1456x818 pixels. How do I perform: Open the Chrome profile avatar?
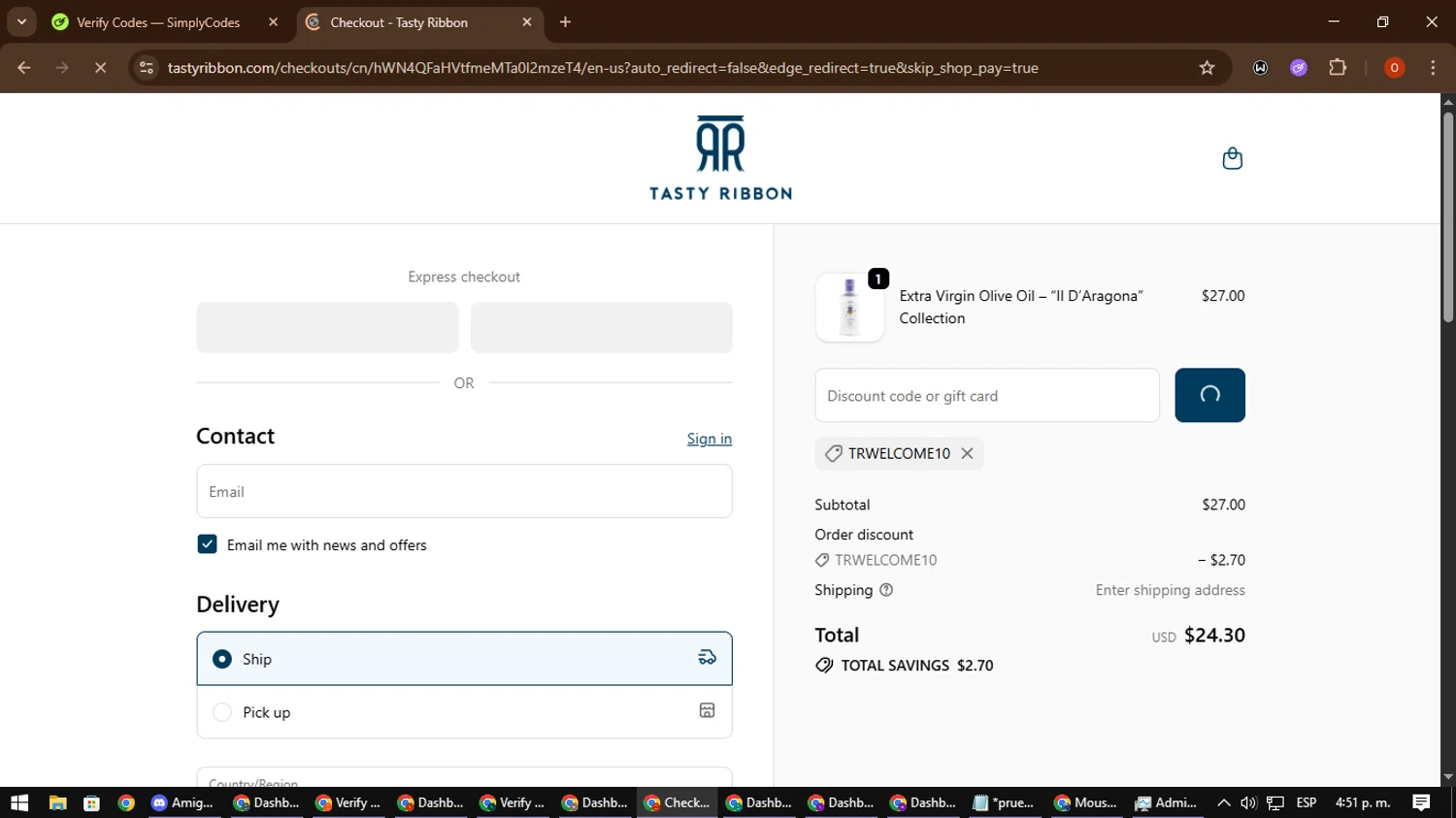1394,68
